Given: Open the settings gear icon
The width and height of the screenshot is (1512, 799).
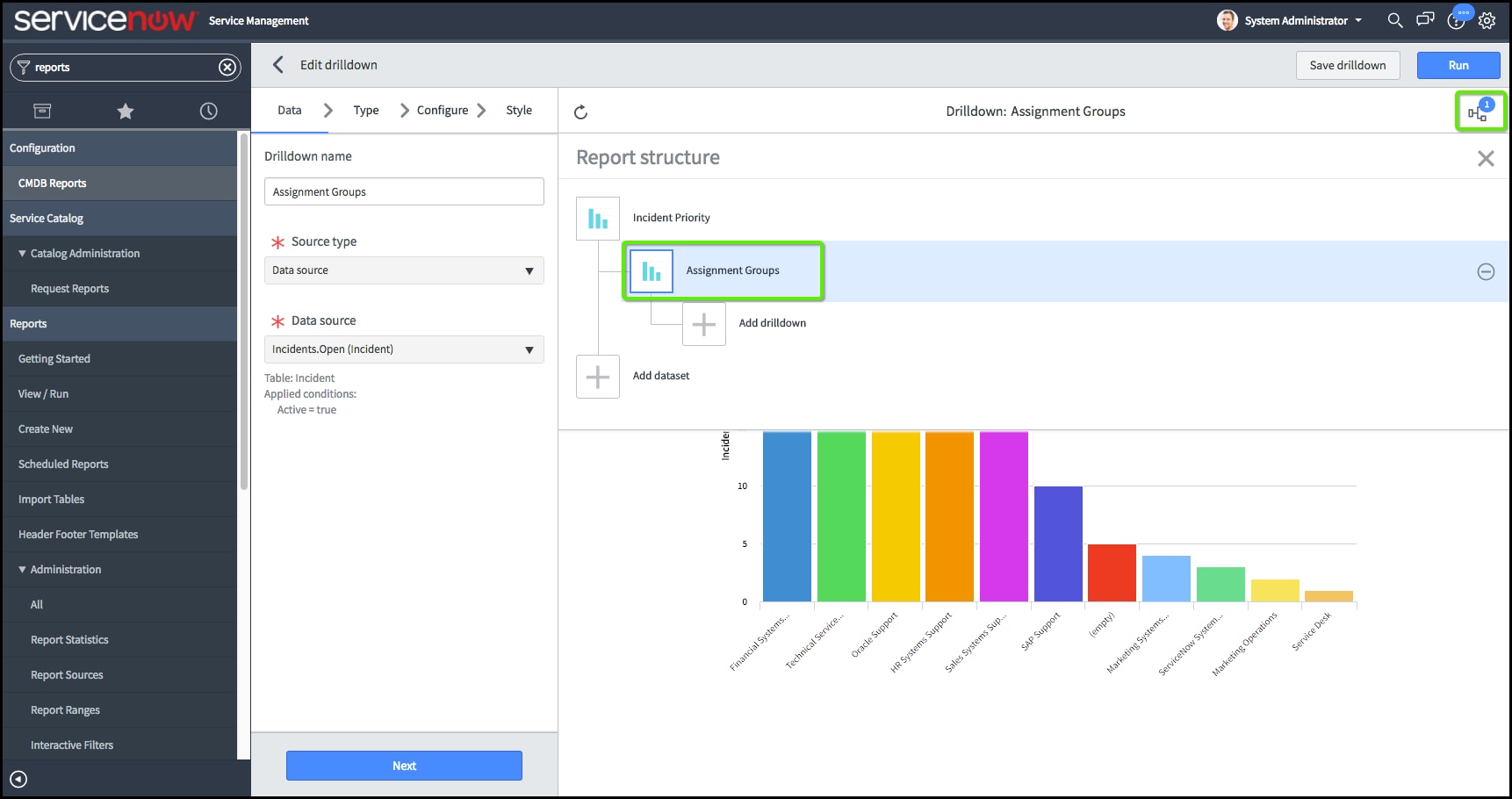Looking at the screenshot, I should 1487,20.
